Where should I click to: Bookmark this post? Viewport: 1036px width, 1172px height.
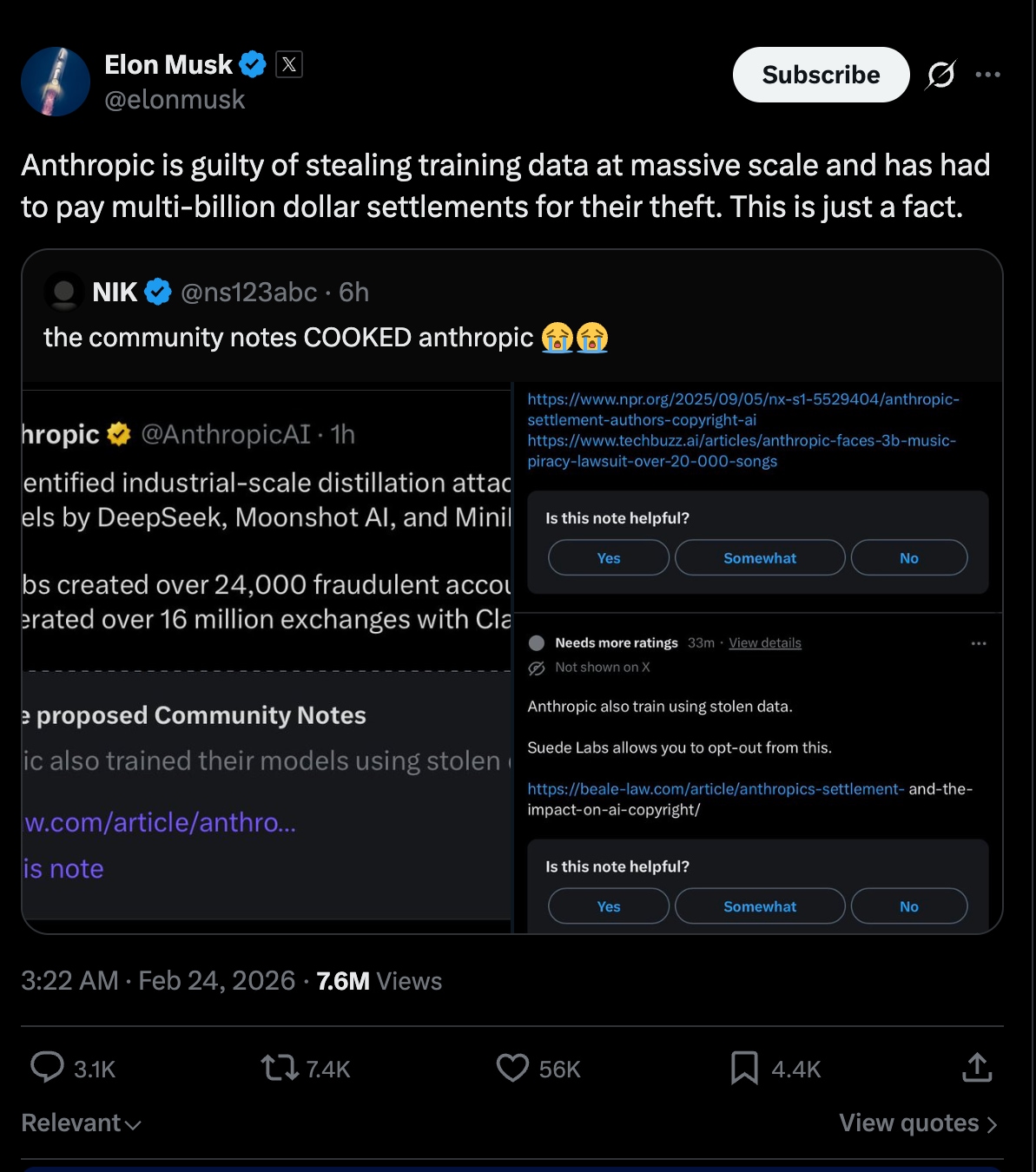[744, 1068]
